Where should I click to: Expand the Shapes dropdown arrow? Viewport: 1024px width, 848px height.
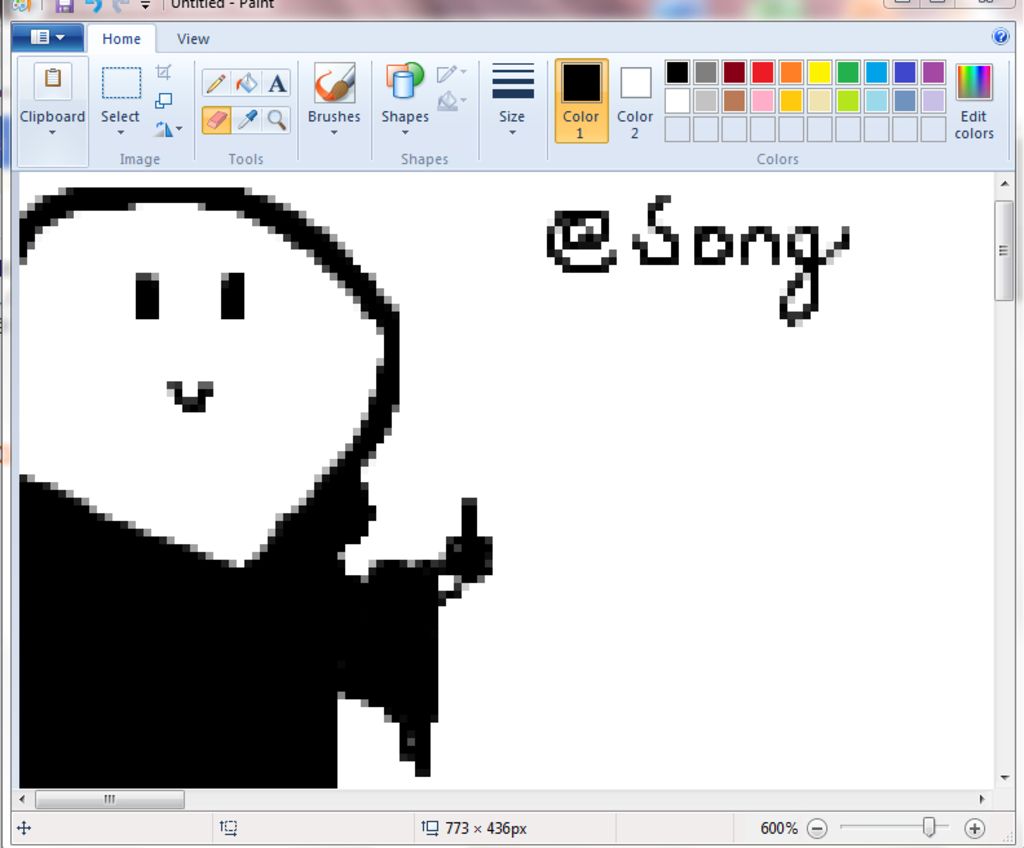tap(405, 133)
